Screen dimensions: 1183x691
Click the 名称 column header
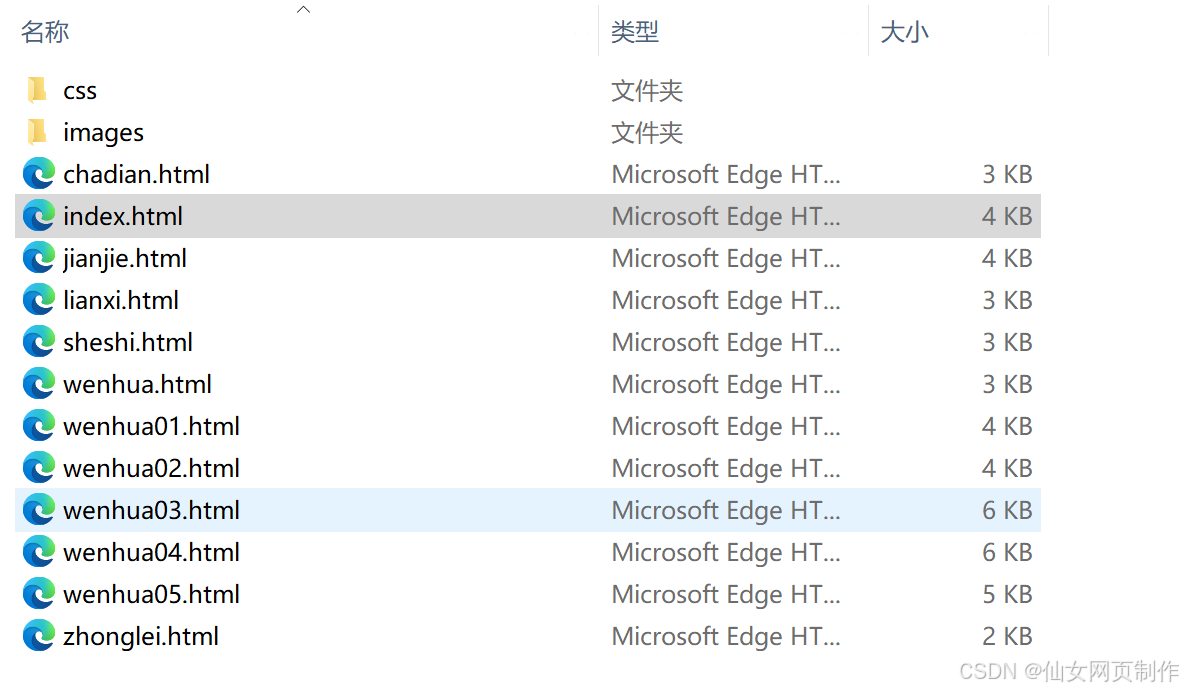(x=45, y=31)
